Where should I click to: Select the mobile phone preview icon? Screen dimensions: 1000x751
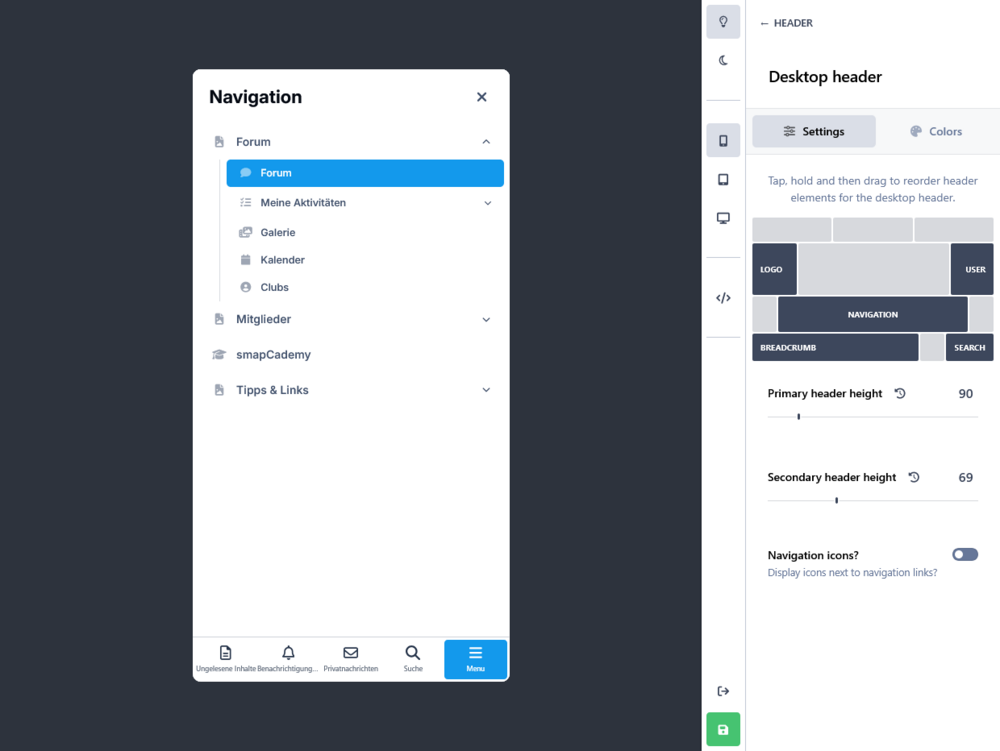723,140
